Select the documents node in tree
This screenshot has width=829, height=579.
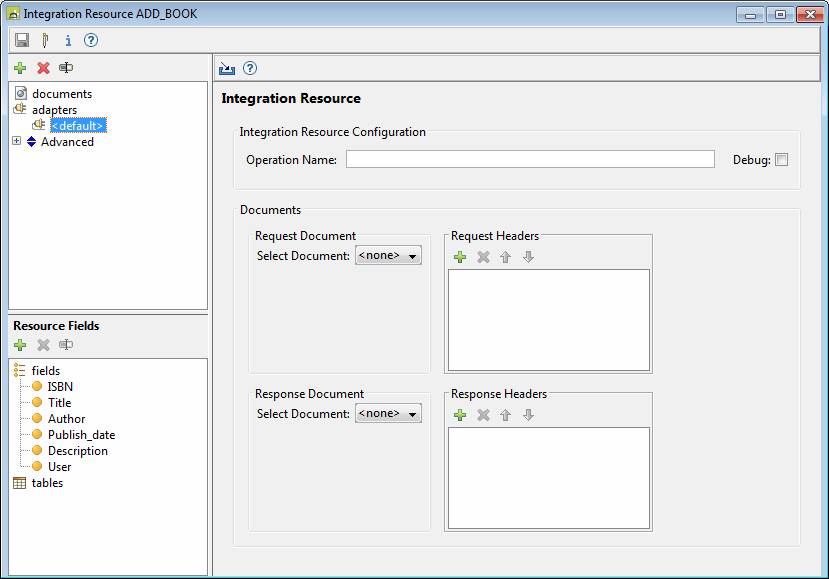pos(61,94)
